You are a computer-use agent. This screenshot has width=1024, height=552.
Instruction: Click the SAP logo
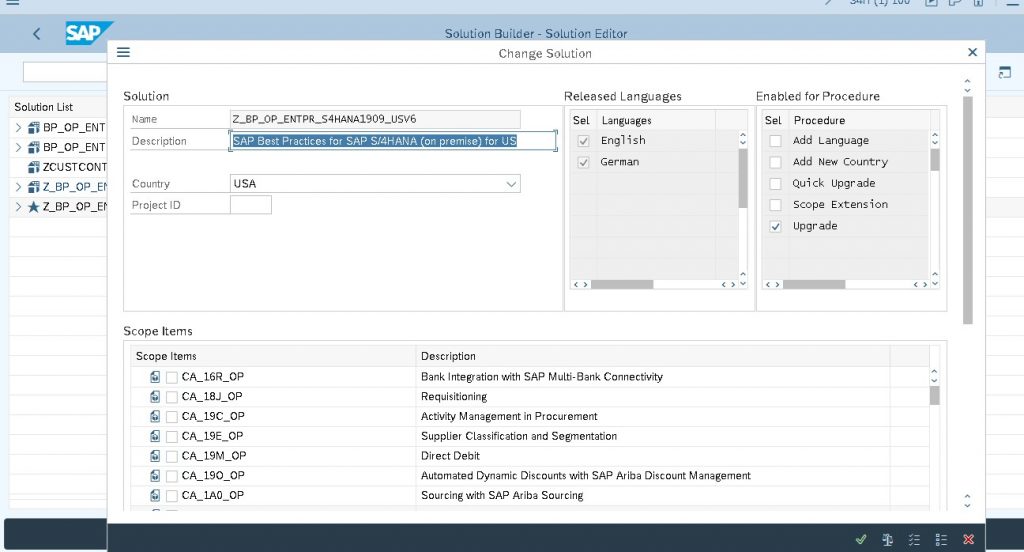pos(88,33)
